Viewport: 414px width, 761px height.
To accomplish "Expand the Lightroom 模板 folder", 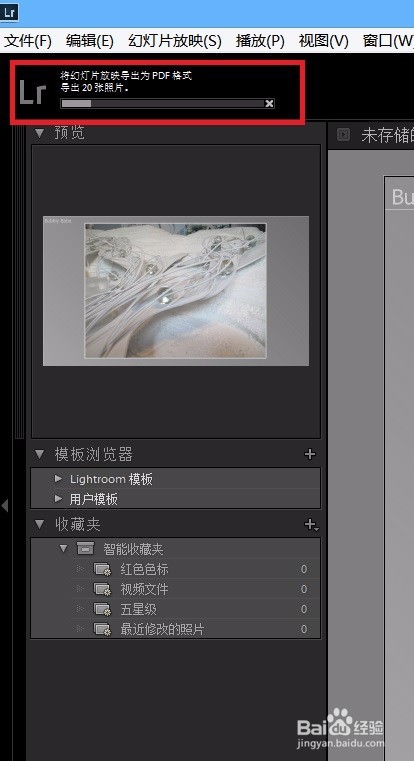I will [x=58, y=479].
